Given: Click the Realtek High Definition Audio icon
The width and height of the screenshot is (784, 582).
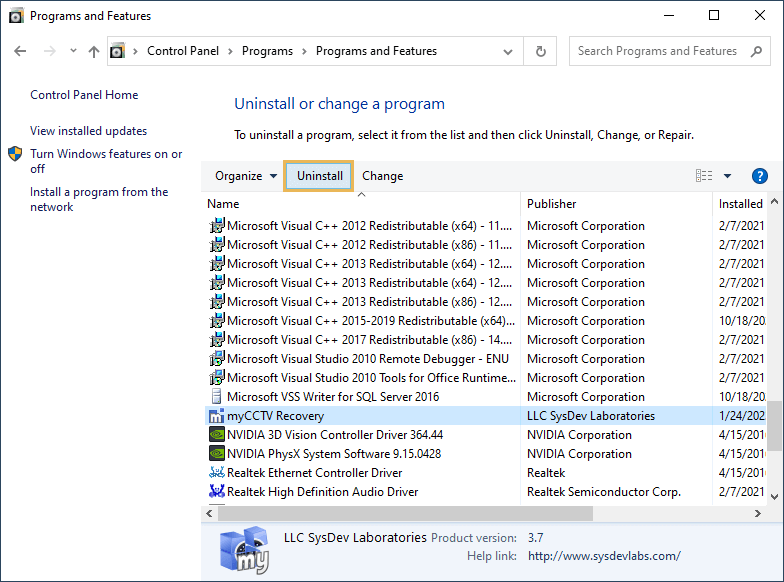Looking at the screenshot, I should [216, 492].
